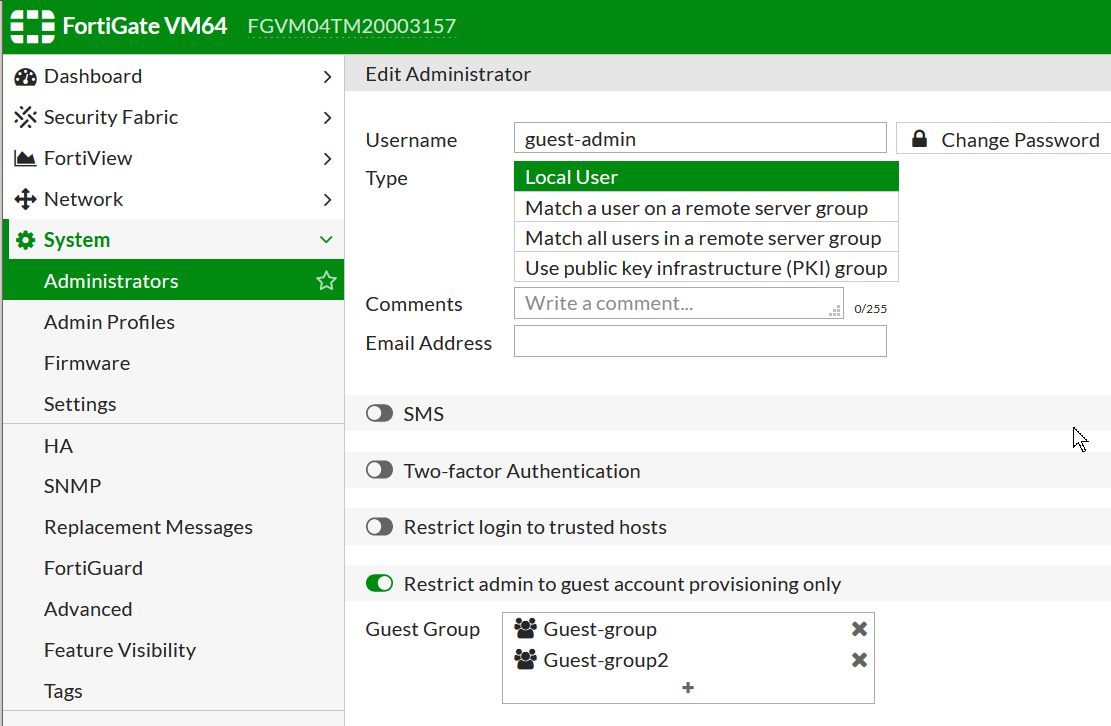Viewport: 1111px width, 726px height.
Task: Click the Guest-group entry text
Action: [x=600, y=629]
